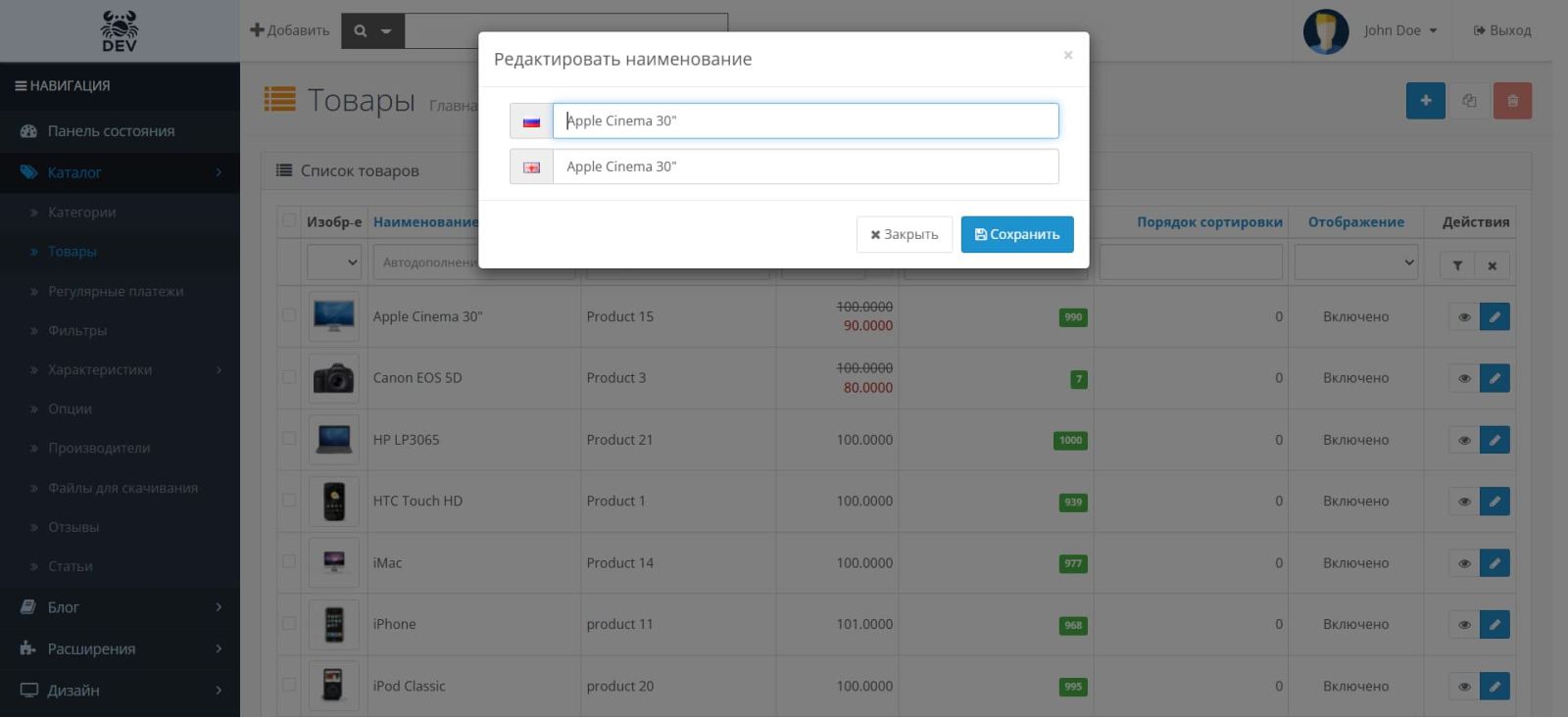Viewport: 1568px width, 718px height.
Task: Focus the Russian name input field
Action: [x=806, y=120]
